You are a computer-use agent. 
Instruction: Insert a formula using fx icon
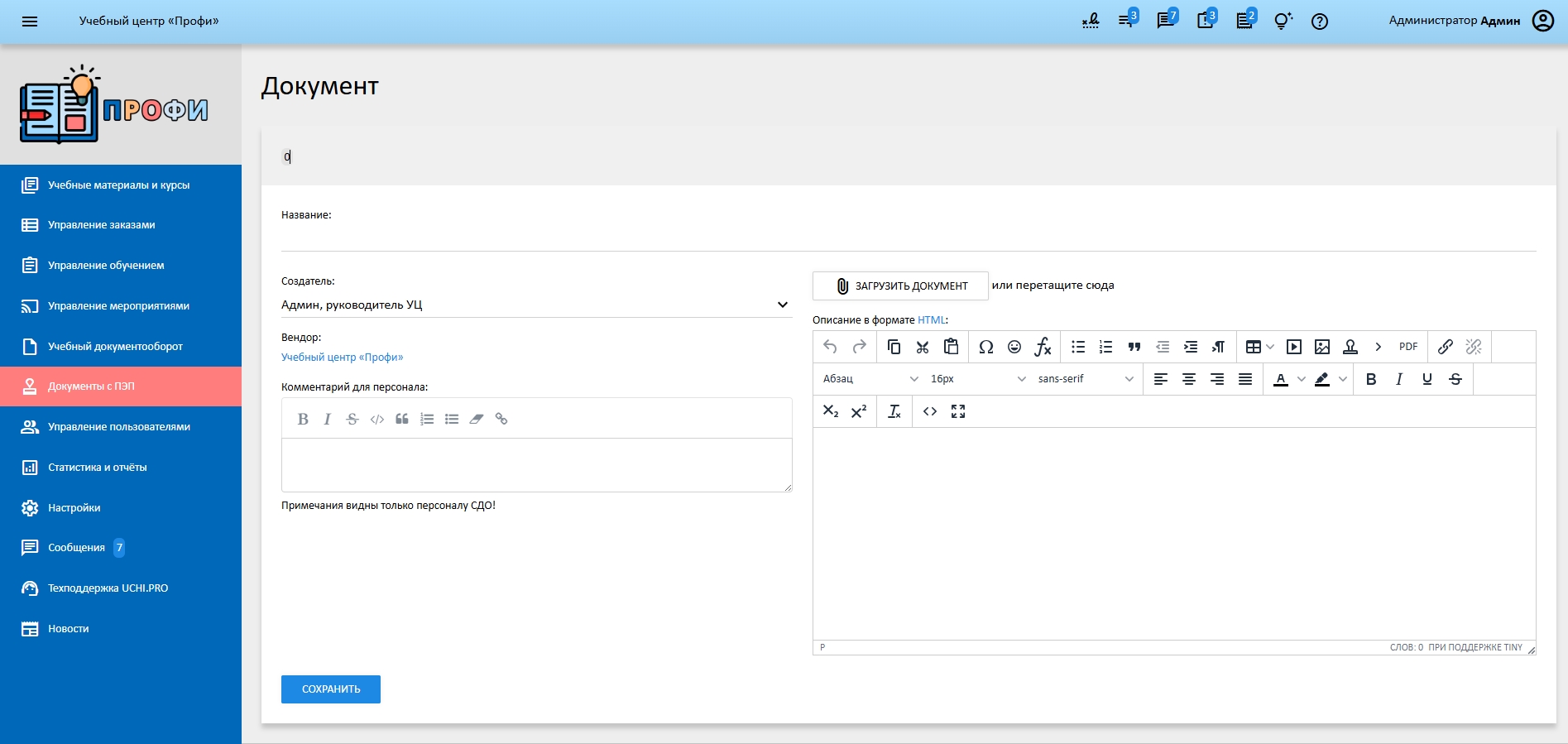1043,347
